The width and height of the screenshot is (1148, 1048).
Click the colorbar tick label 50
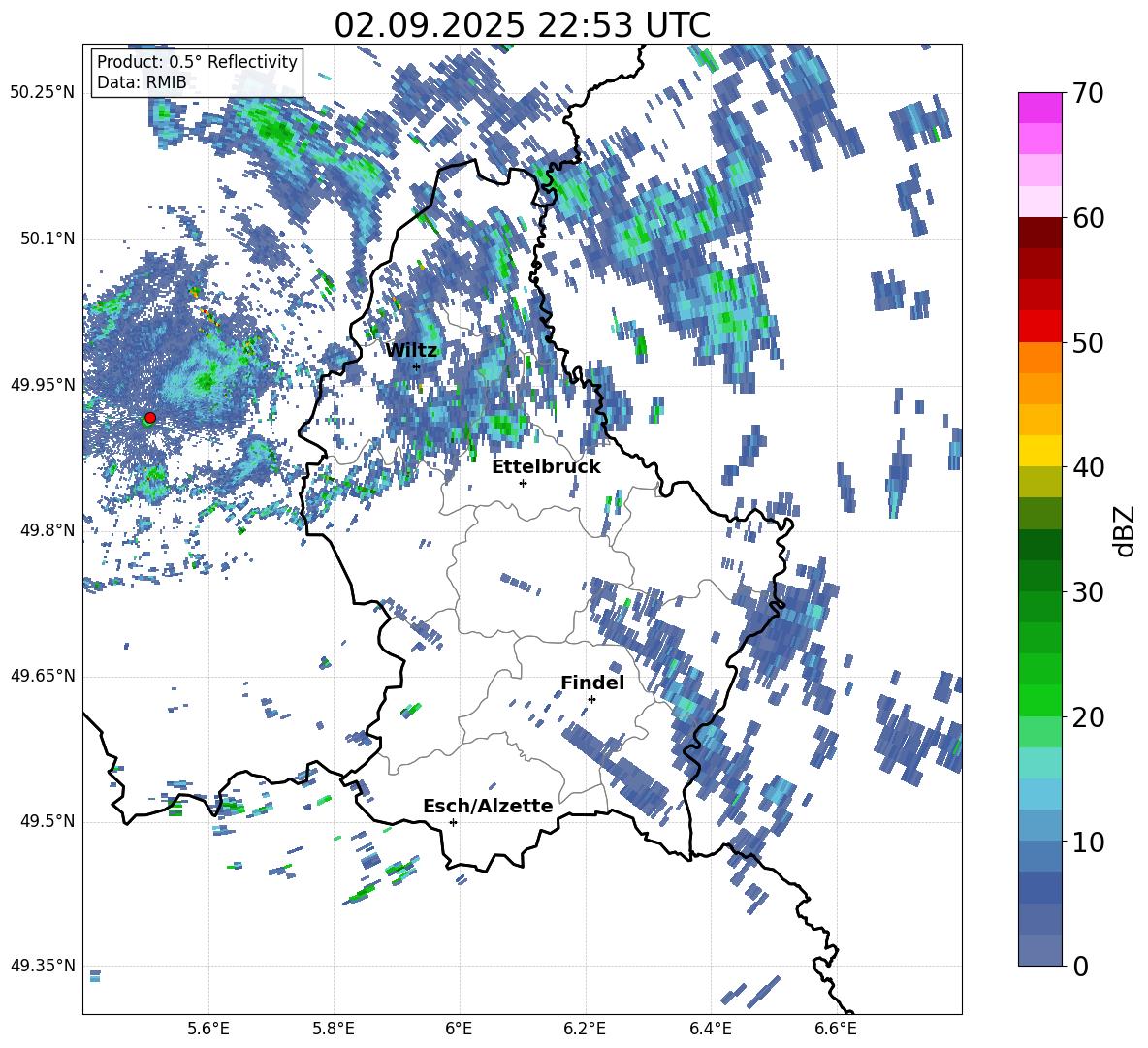pos(1088,343)
